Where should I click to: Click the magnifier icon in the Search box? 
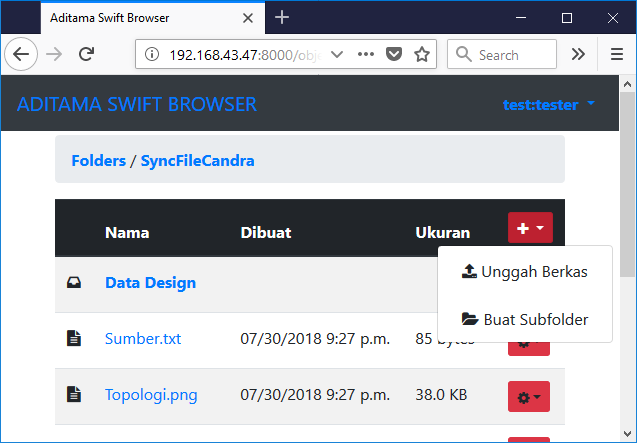pos(464,54)
